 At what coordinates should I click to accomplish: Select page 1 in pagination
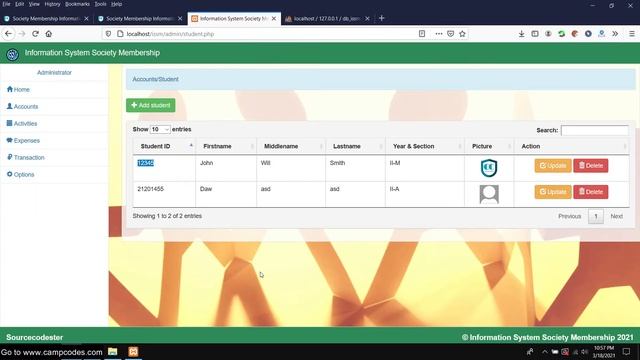596,216
